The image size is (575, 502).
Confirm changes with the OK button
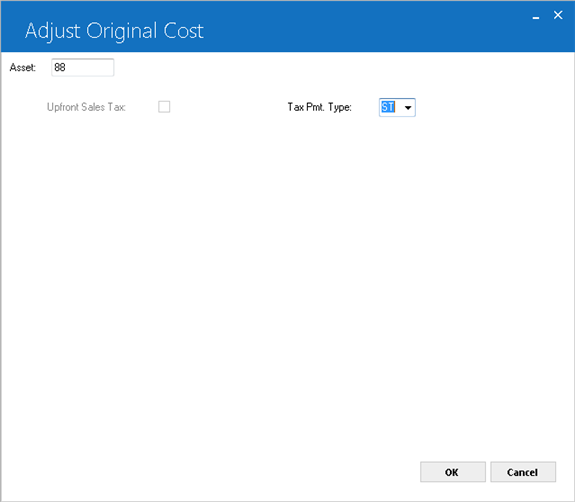point(453,472)
